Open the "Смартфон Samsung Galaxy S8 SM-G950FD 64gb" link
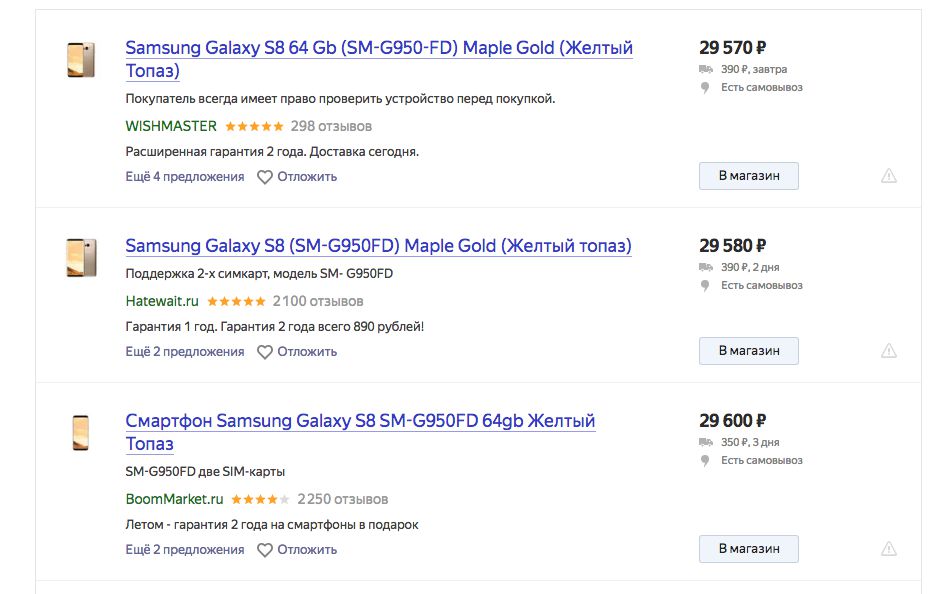The image size is (943, 594). pyautogui.click(x=360, y=432)
